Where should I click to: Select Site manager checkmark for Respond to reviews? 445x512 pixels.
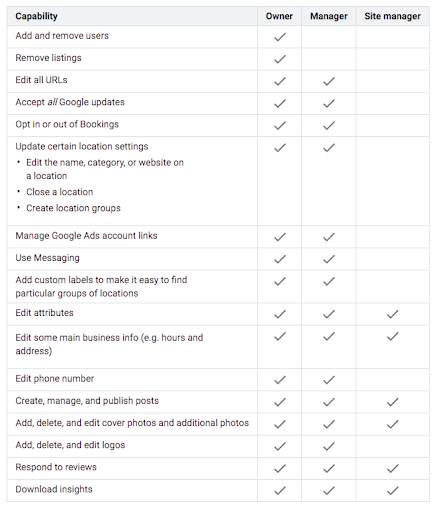click(392, 468)
